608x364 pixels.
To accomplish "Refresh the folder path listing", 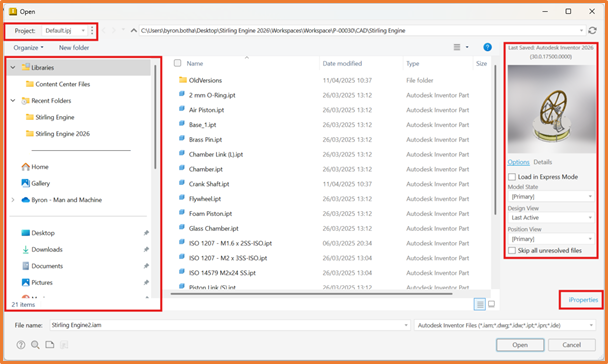I will 592,30.
